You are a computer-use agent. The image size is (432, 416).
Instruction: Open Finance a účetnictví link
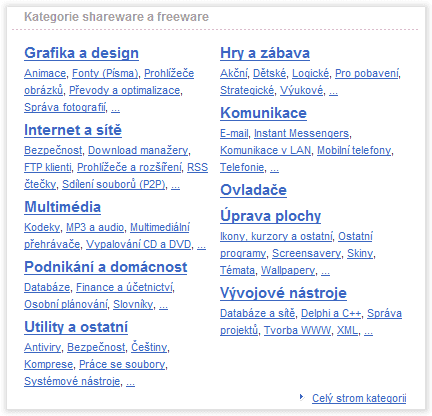[125, 287]
